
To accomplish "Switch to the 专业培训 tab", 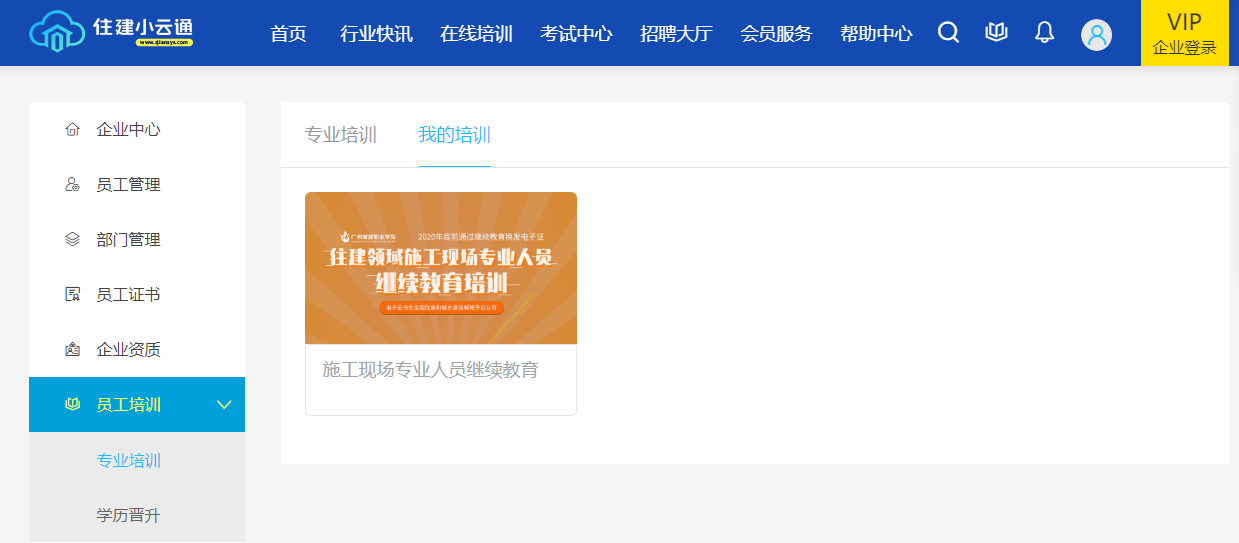I will click(340, 135).
